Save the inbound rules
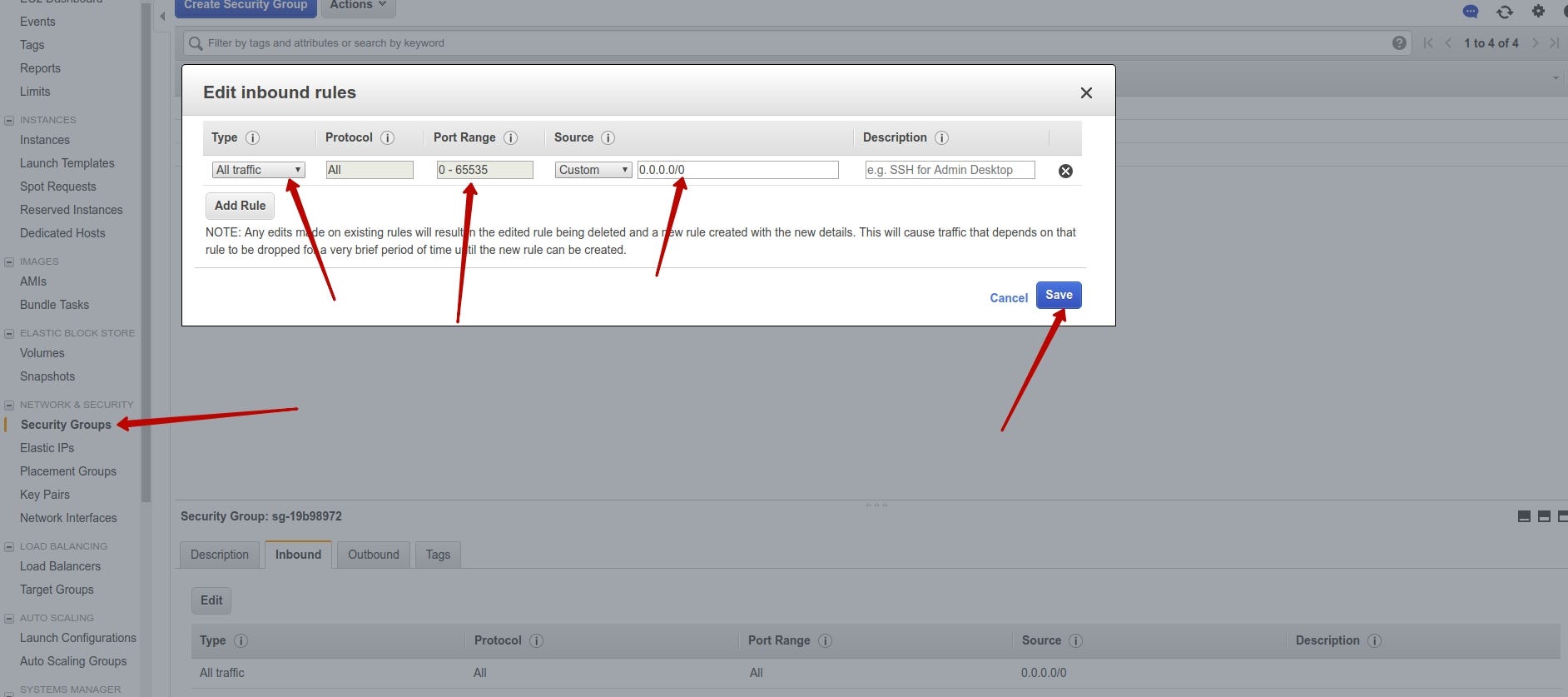Image resolution: width=1568 pixels, height=697 pixels. coord(1059,295)
